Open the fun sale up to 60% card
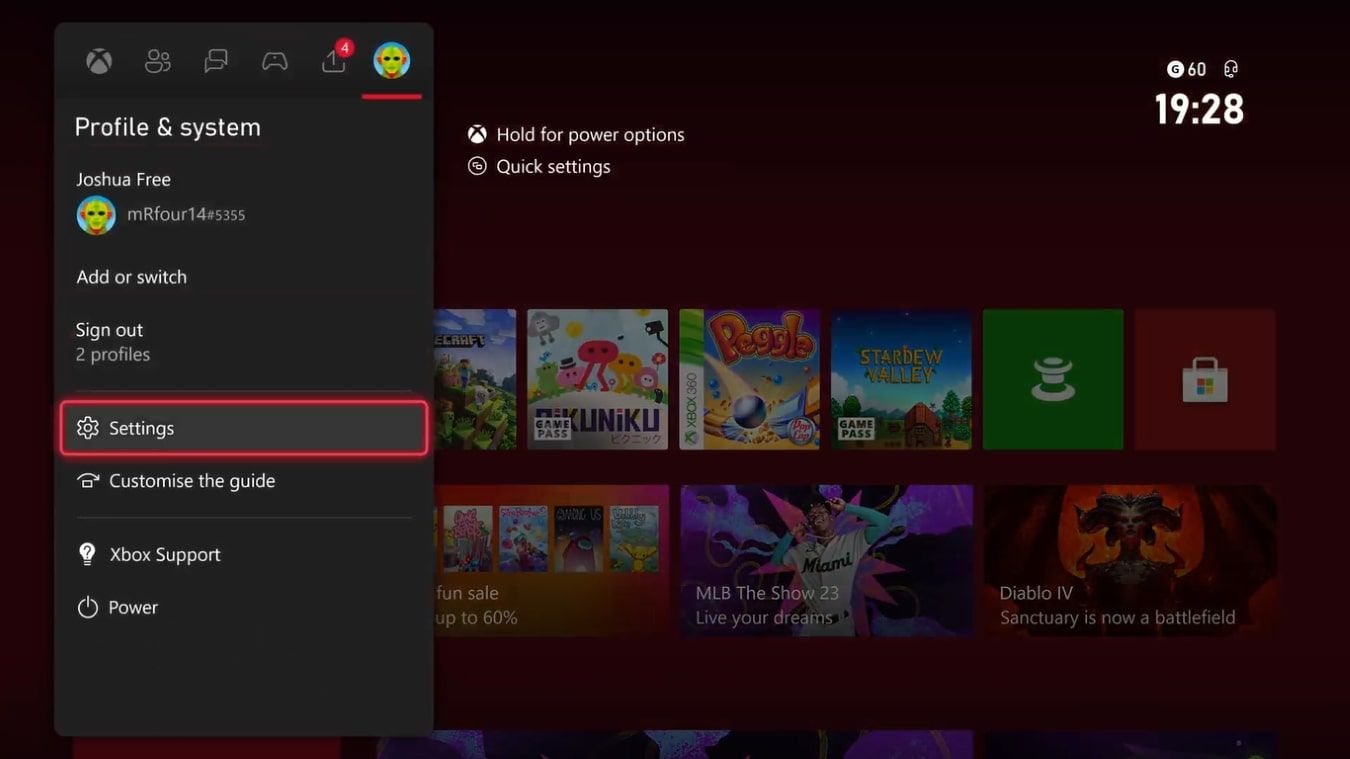 [x=551, y=560]
